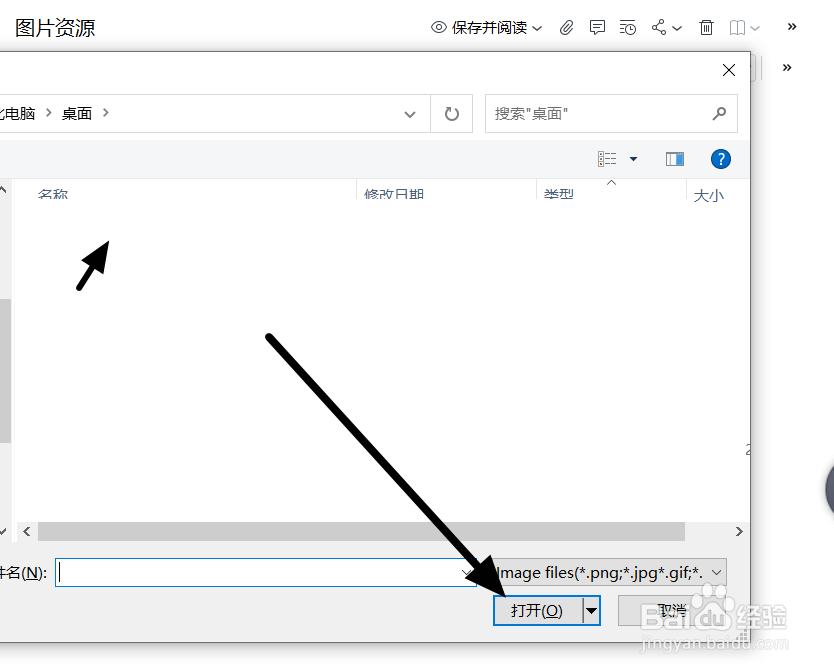Open the address bar history dropdown
Viewport: 834px width, 672px height.
coord(410,114)
